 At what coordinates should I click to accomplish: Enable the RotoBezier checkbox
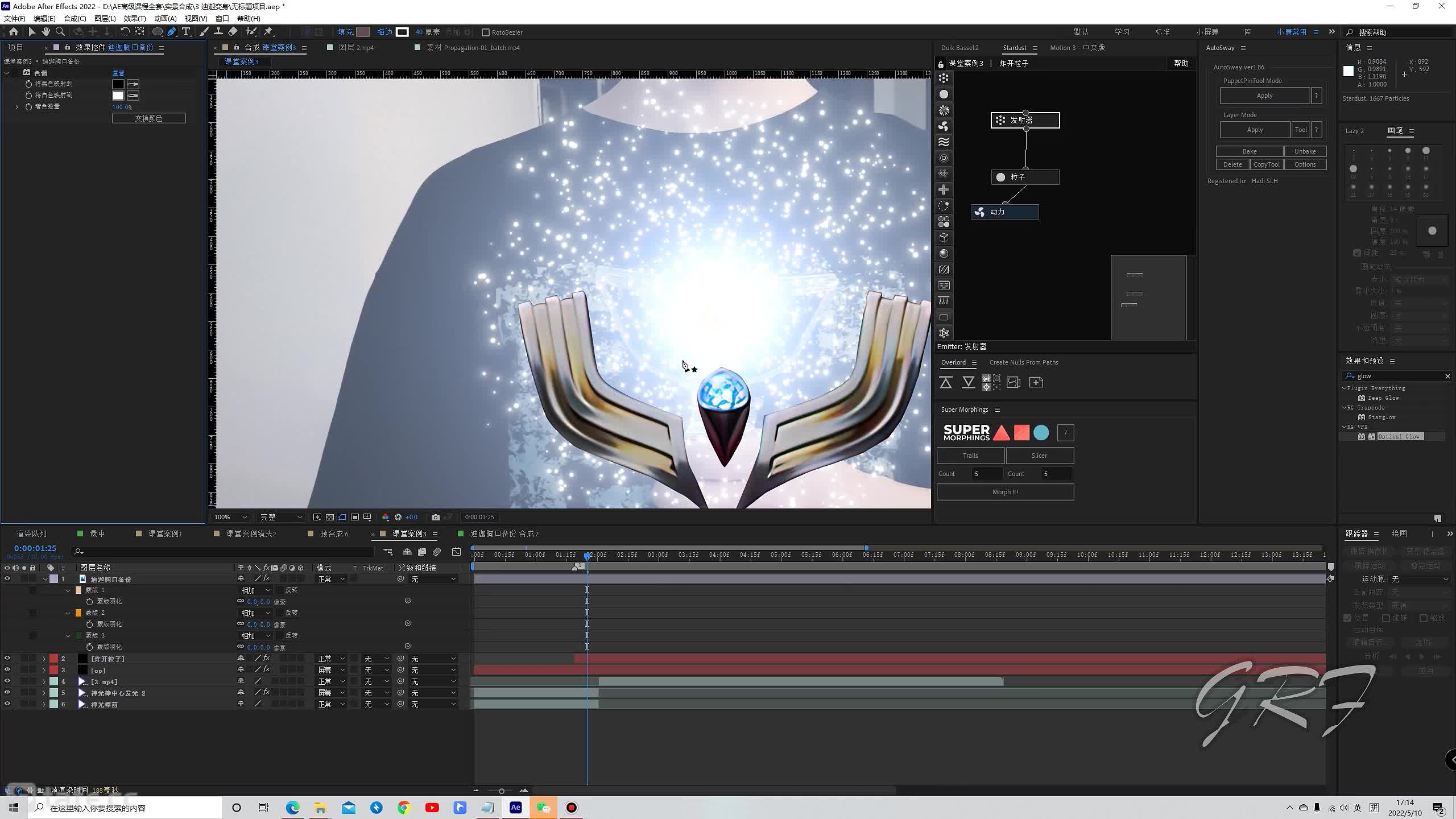[486, 32]
